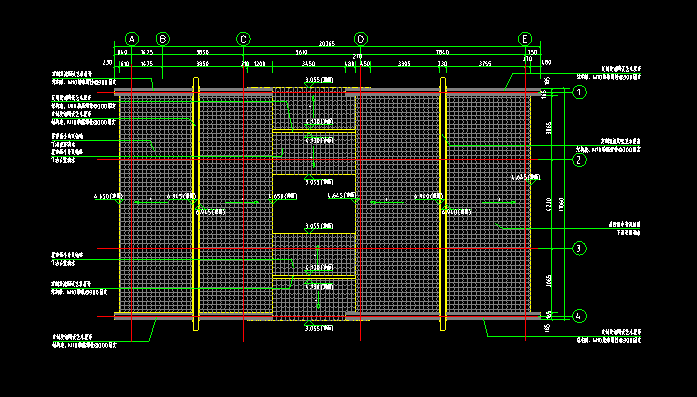Select grid axis bubble 3
The image size is (697, 397).
click(x=579, y=249)
